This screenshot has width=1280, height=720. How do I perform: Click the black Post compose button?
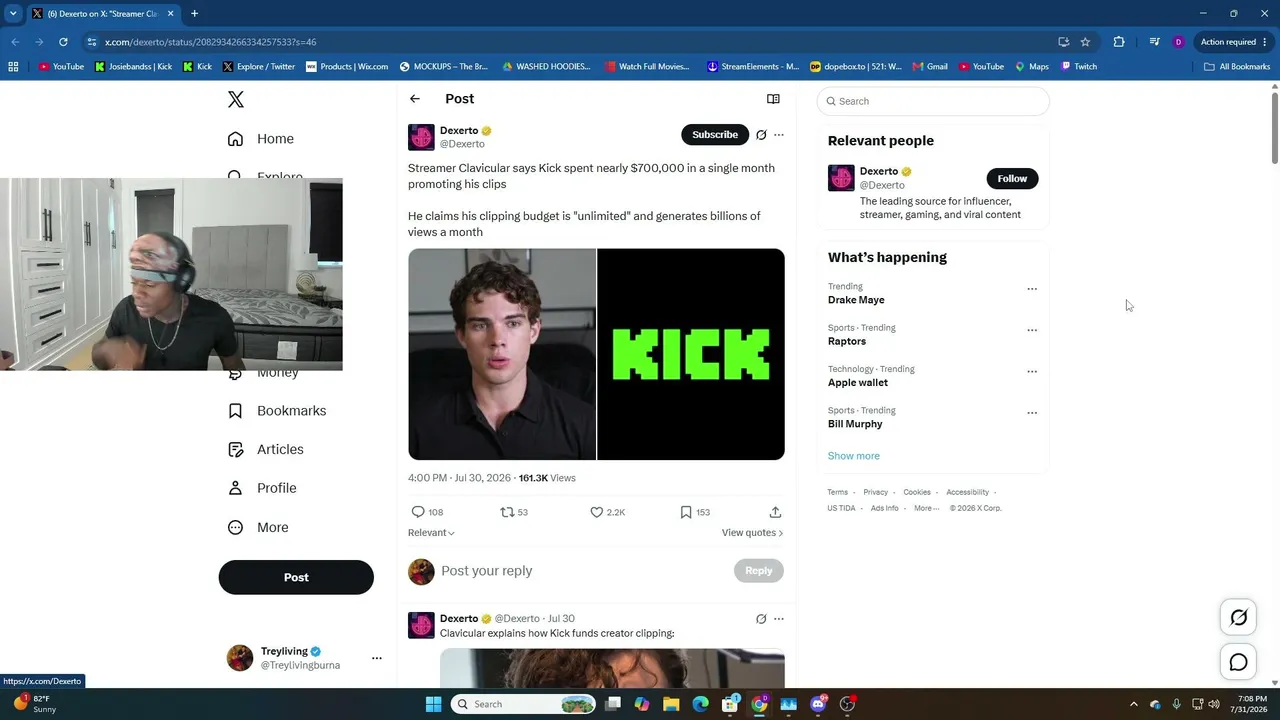click(x=296, y=577)
